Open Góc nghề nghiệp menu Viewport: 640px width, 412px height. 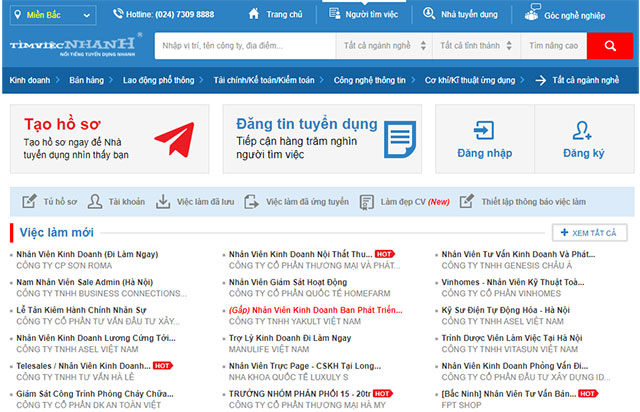click(574, 16)
